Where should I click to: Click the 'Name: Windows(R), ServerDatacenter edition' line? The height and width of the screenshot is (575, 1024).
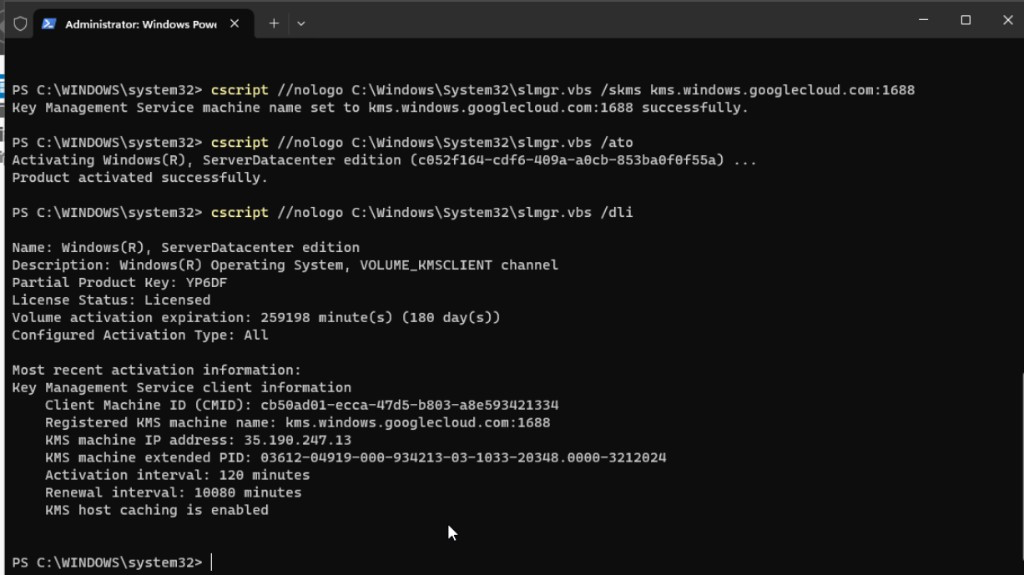[185, 248]
